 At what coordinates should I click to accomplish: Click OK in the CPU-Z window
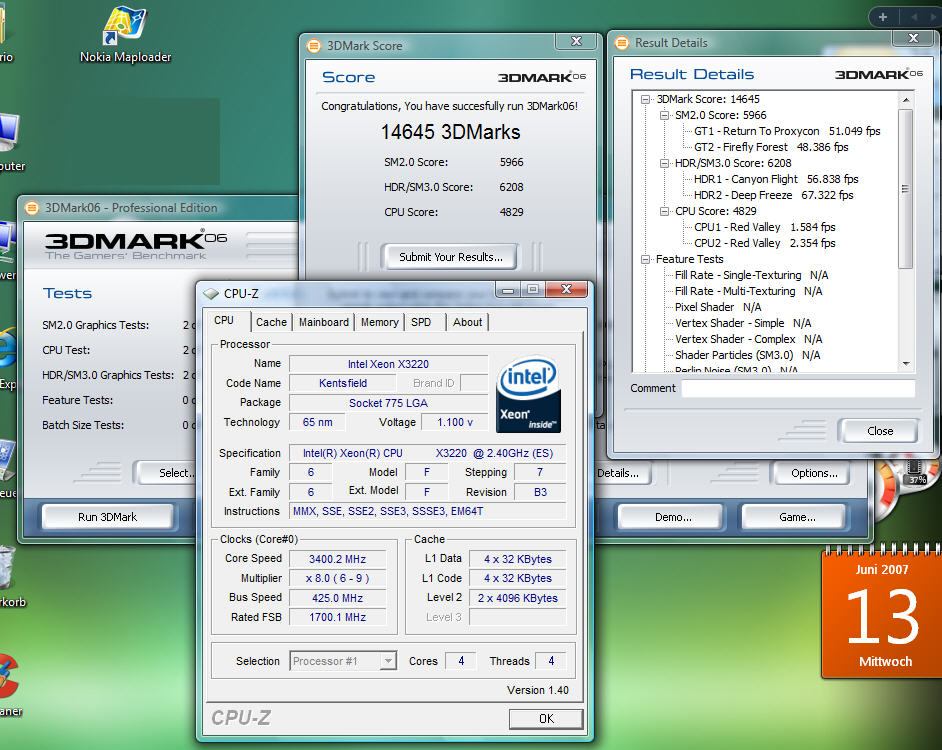[546, 719]
